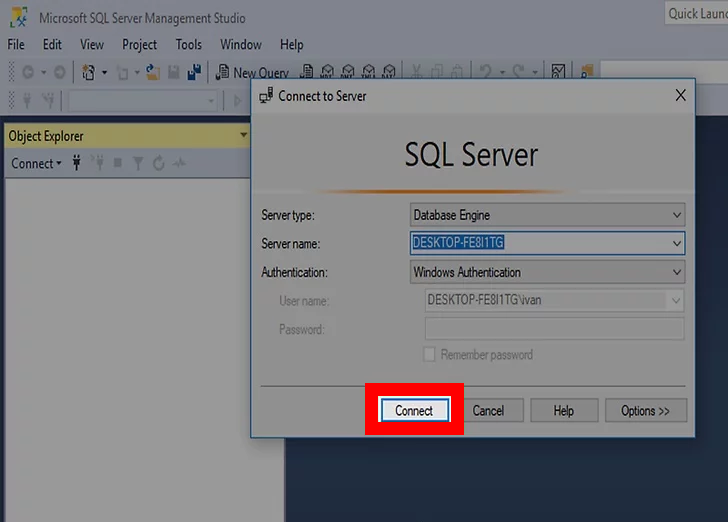This screenshot has height=522, width=728.
Task: Click the Paste clipboard icon
Action: 457,72
